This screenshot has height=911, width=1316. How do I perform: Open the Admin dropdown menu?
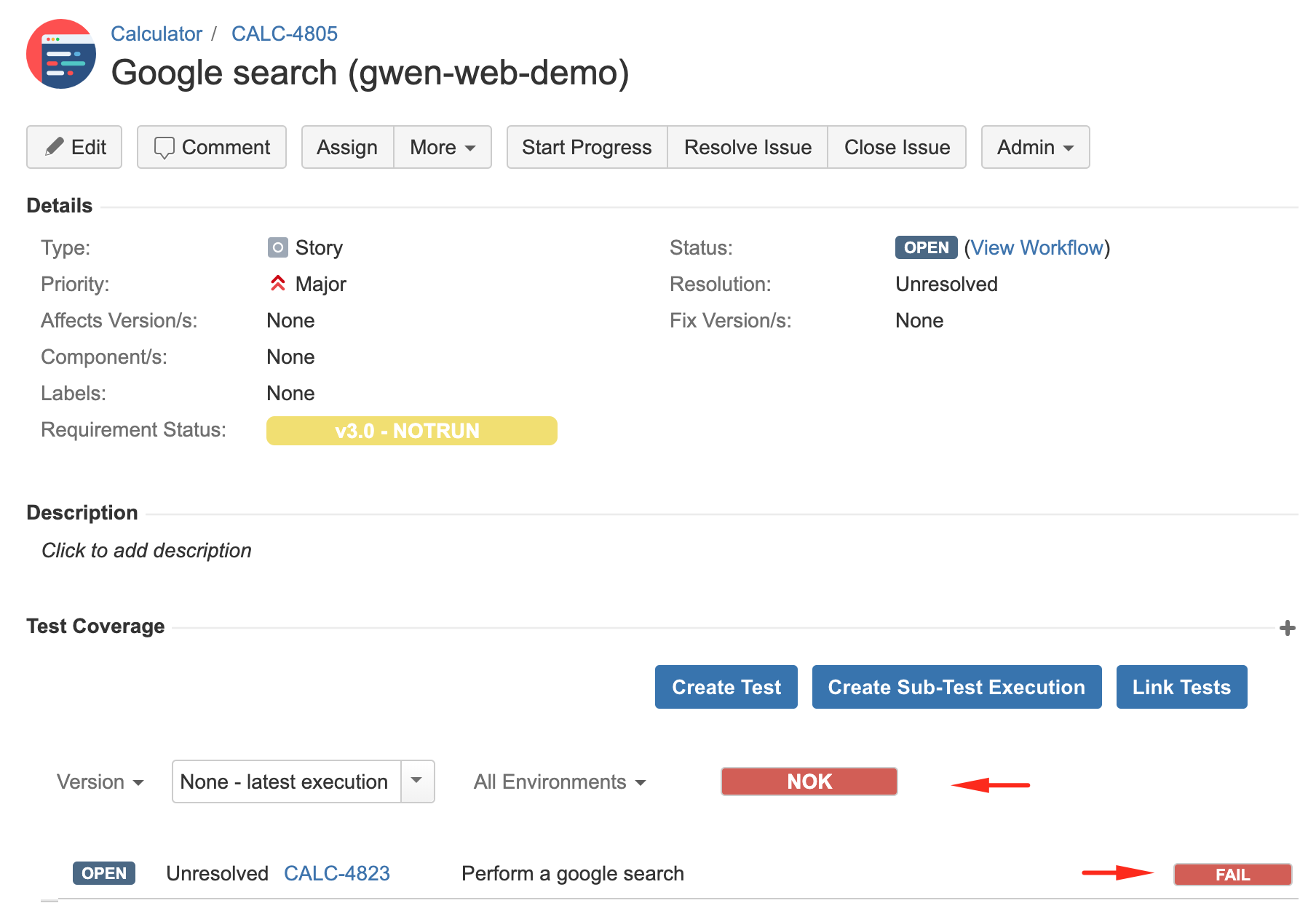point(1035,147)
